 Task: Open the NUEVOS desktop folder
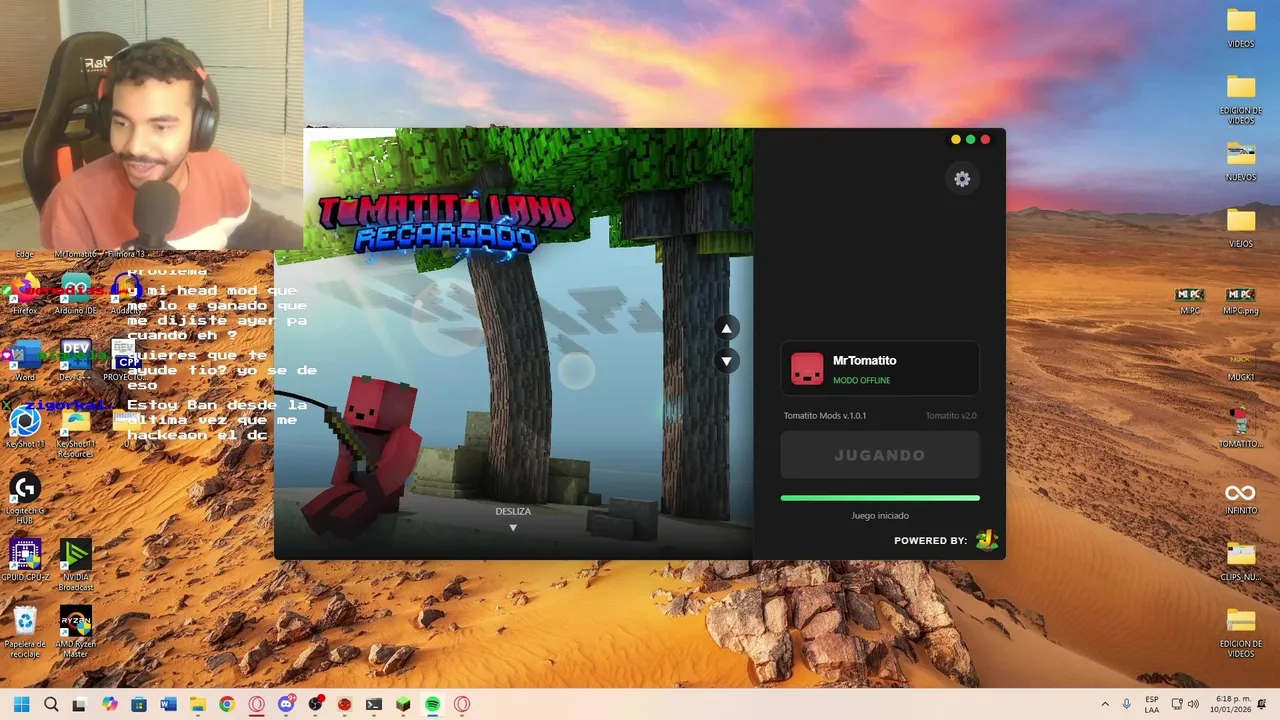point(1241,162)
